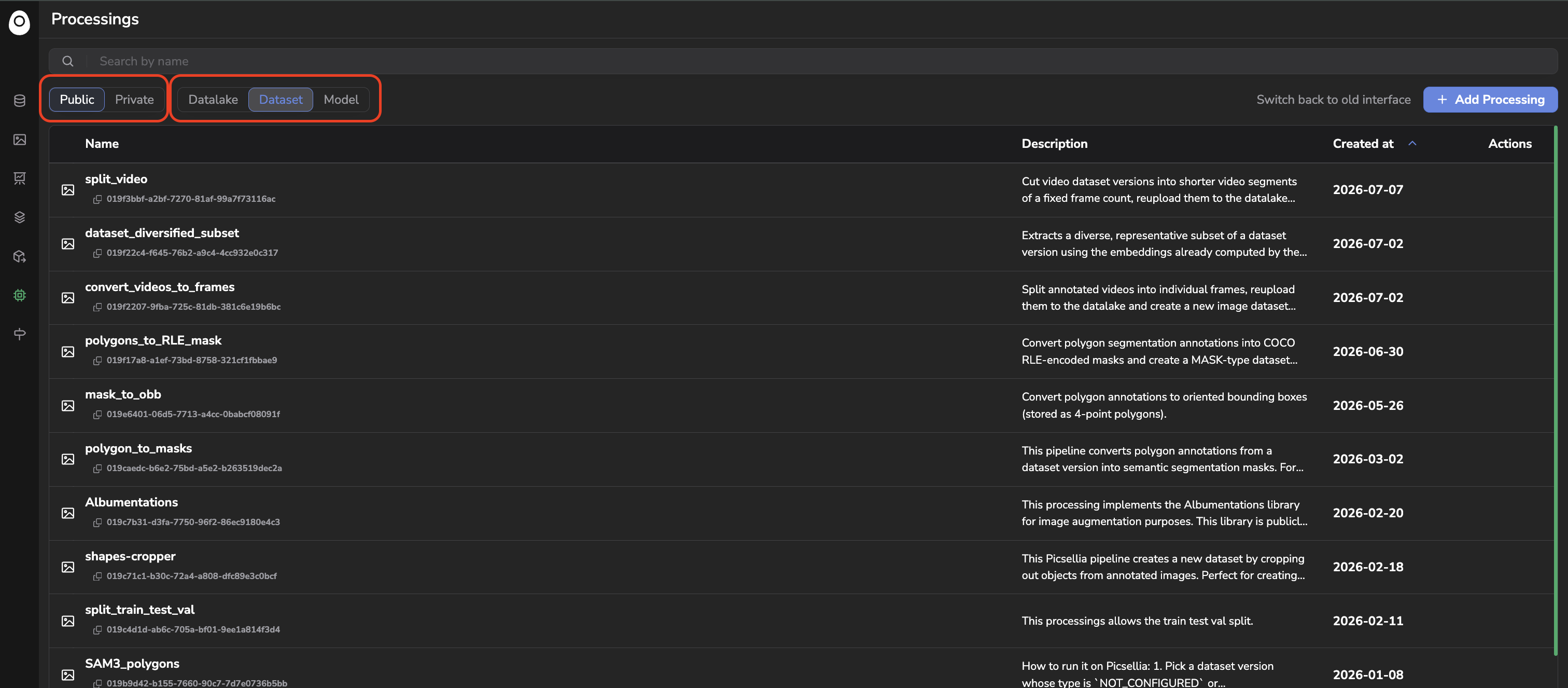
Task: Click the Name column header
Action: [102, 144]
